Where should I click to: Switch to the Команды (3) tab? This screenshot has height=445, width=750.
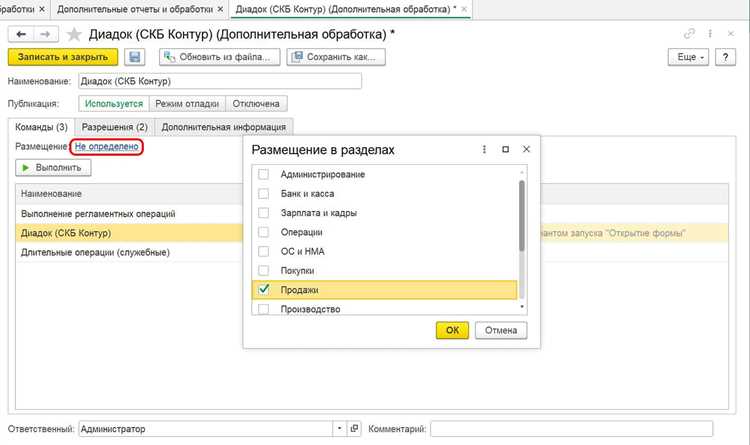point(41,127)
